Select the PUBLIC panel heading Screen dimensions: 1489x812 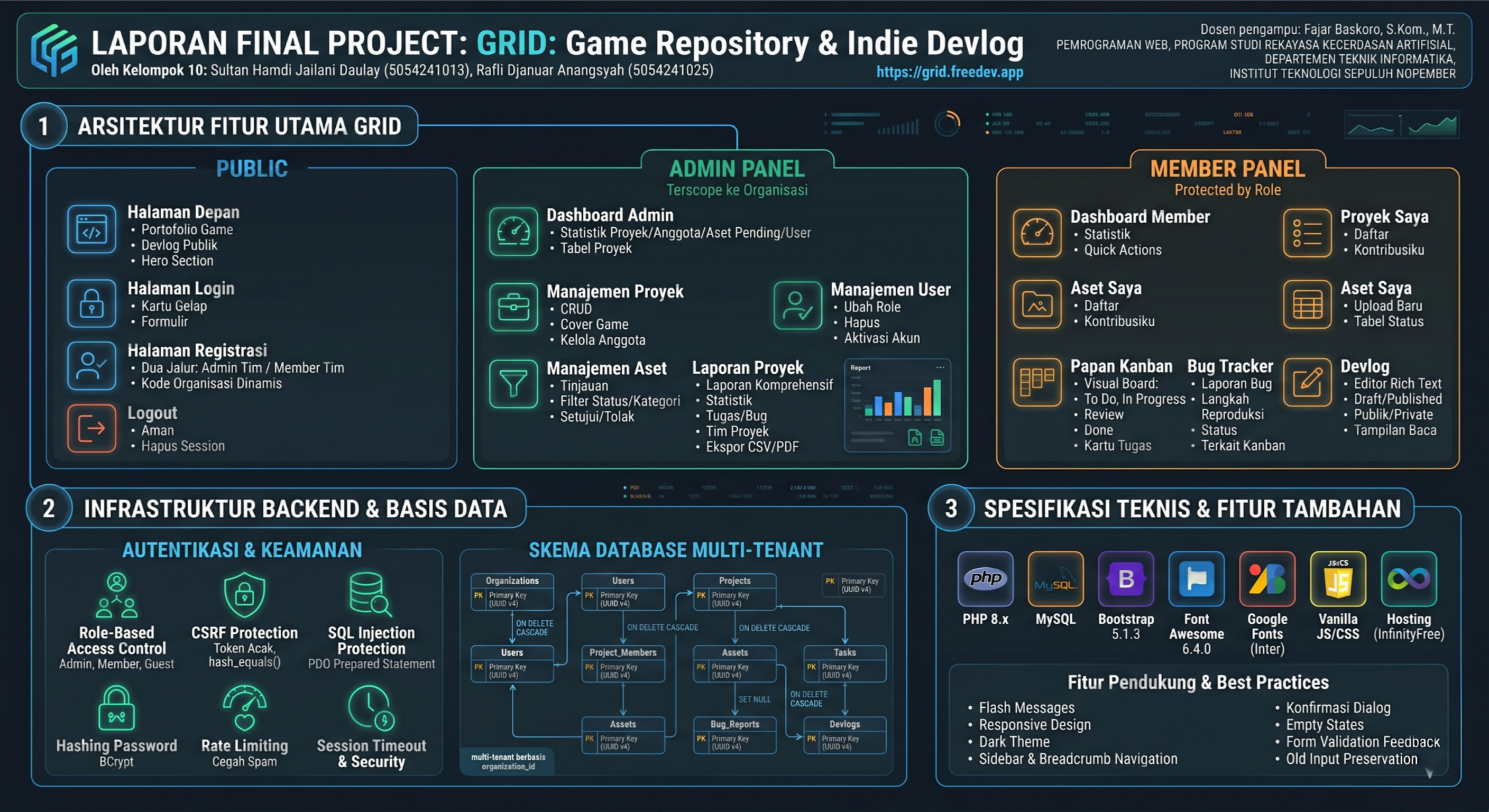pos(252,168)
